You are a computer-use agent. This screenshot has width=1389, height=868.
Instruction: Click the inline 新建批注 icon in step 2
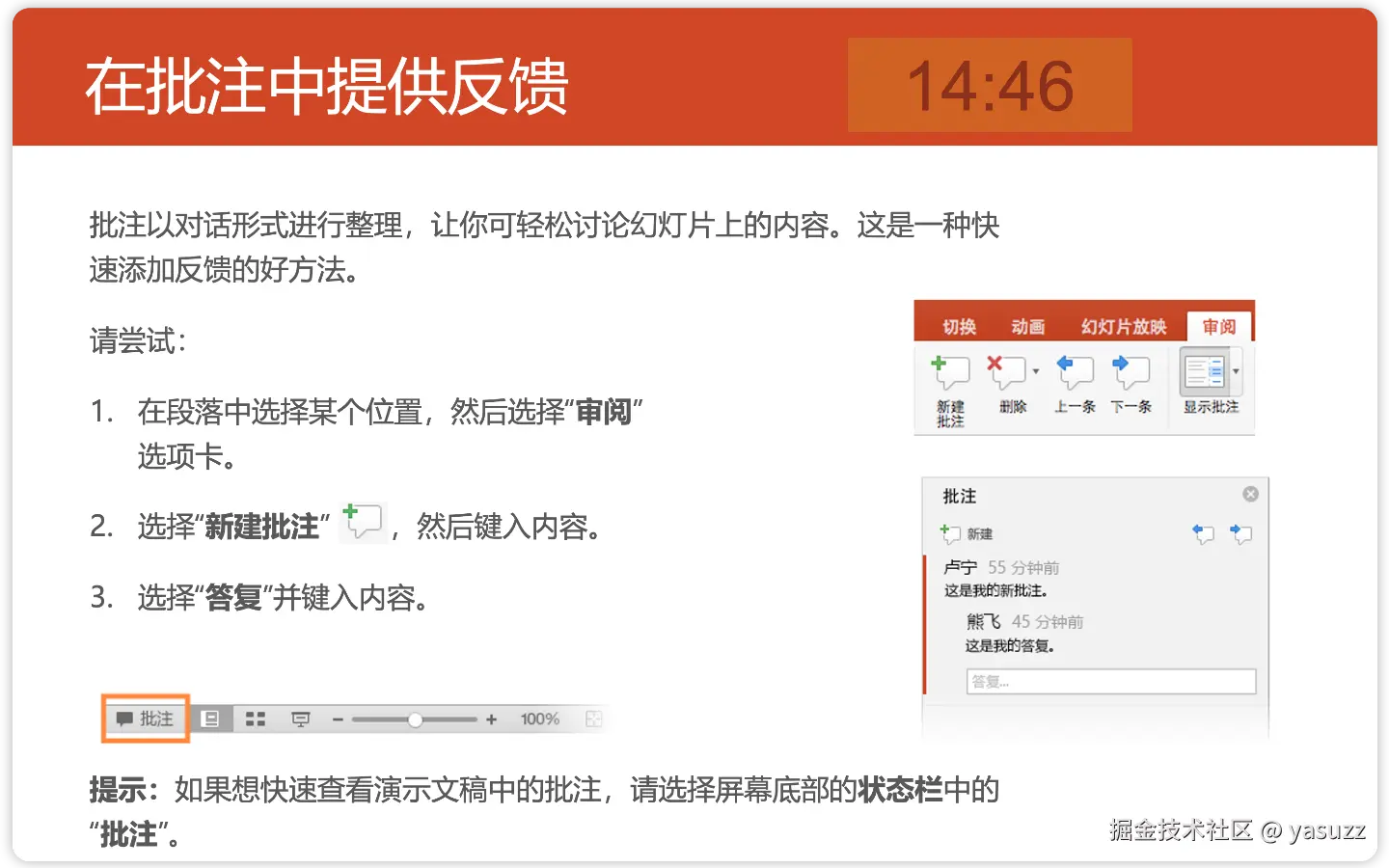364,523
